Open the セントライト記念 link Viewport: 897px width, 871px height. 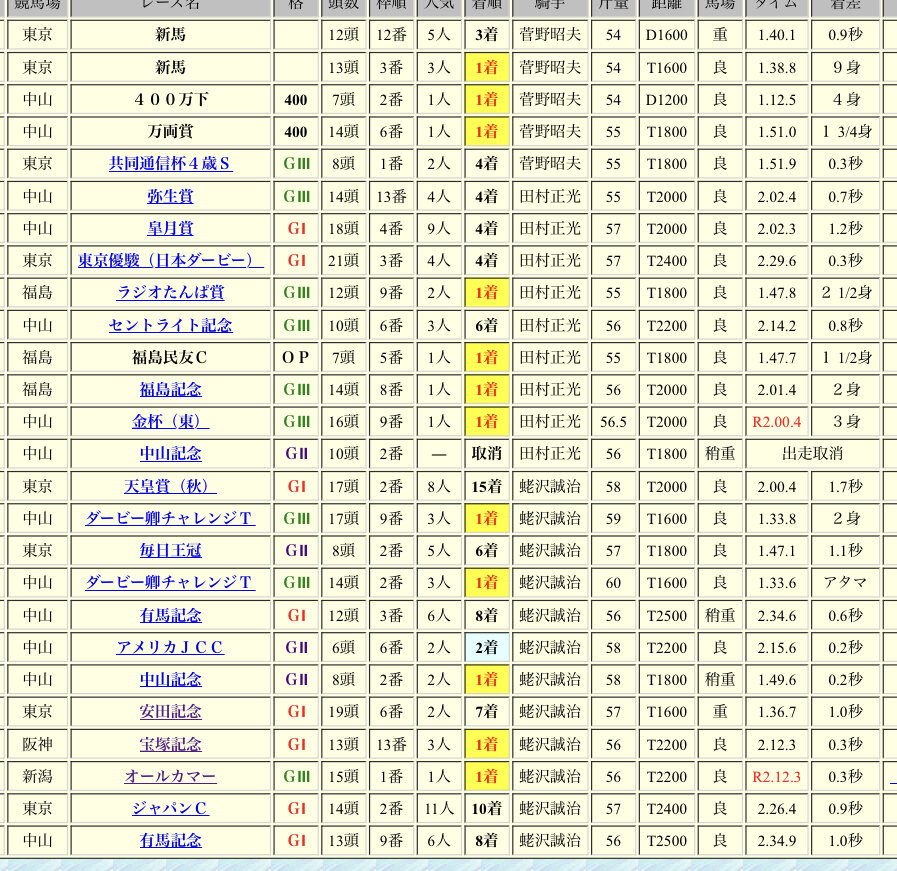coord(170,325)
